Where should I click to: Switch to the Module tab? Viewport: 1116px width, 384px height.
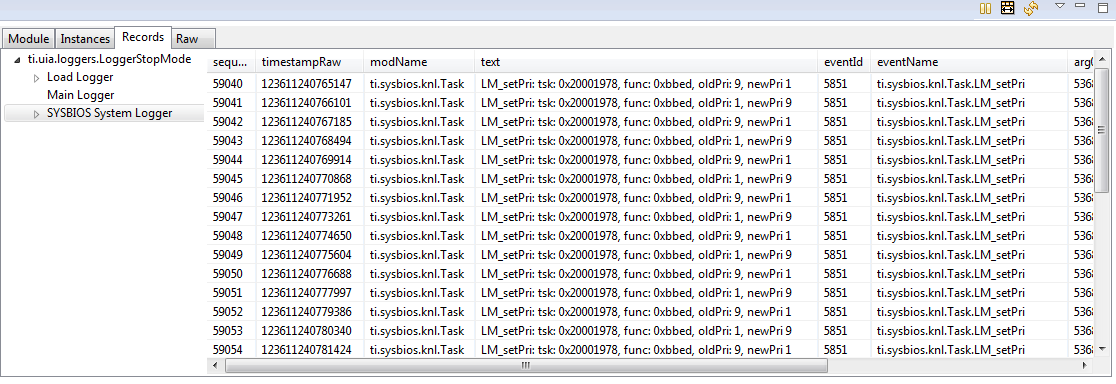(x=29, y=39)
